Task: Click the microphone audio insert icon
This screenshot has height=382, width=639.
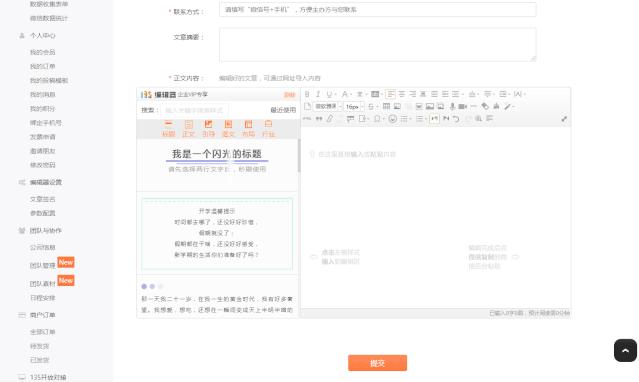Action: 452,106
